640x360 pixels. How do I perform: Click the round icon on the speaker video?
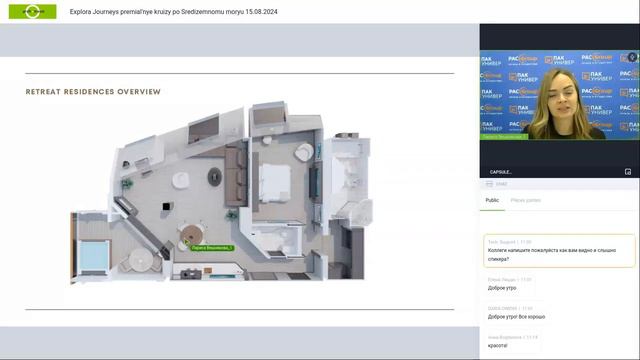[x=632, y=57]
